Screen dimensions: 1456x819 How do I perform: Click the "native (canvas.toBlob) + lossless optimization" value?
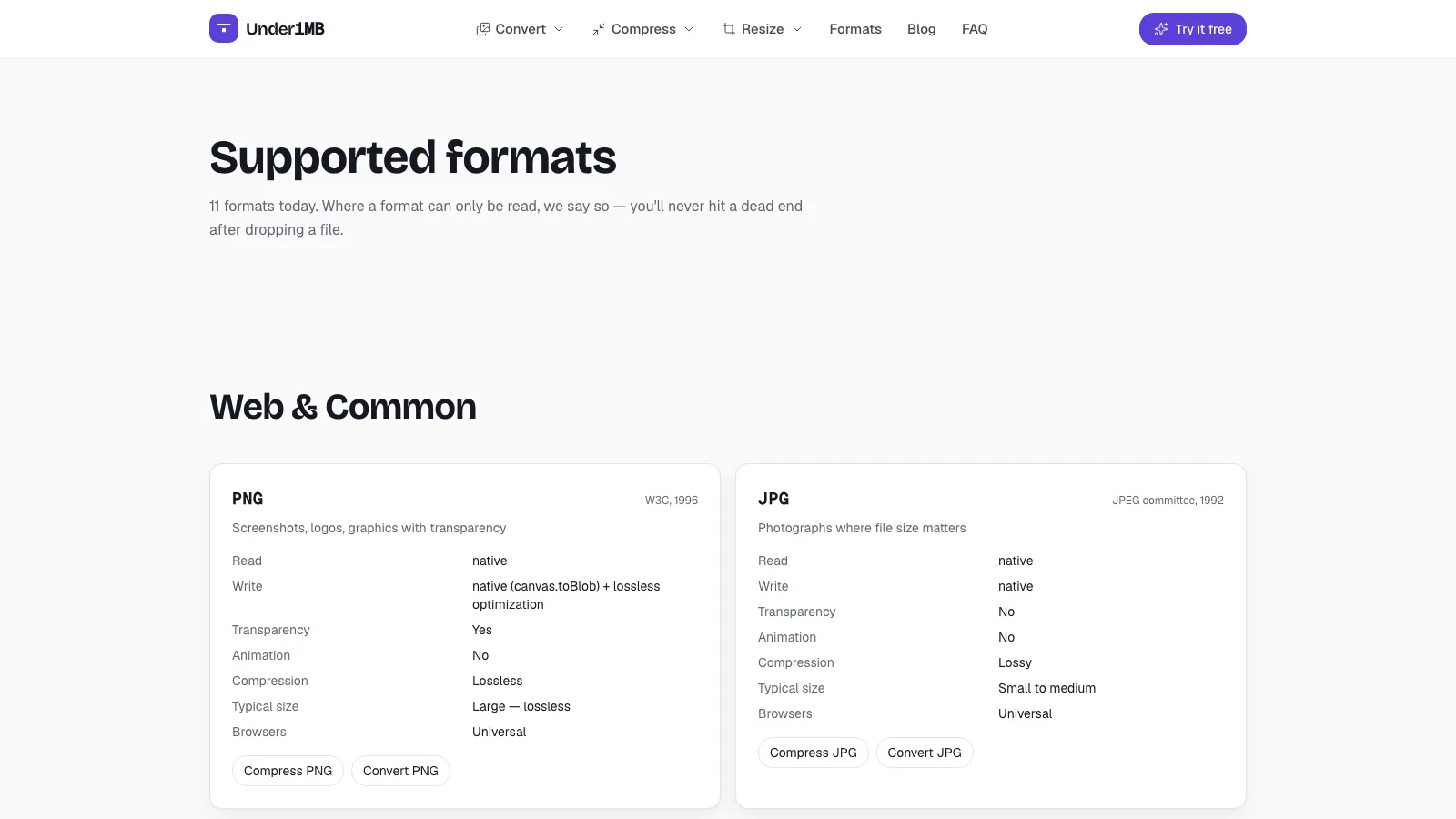566,595
